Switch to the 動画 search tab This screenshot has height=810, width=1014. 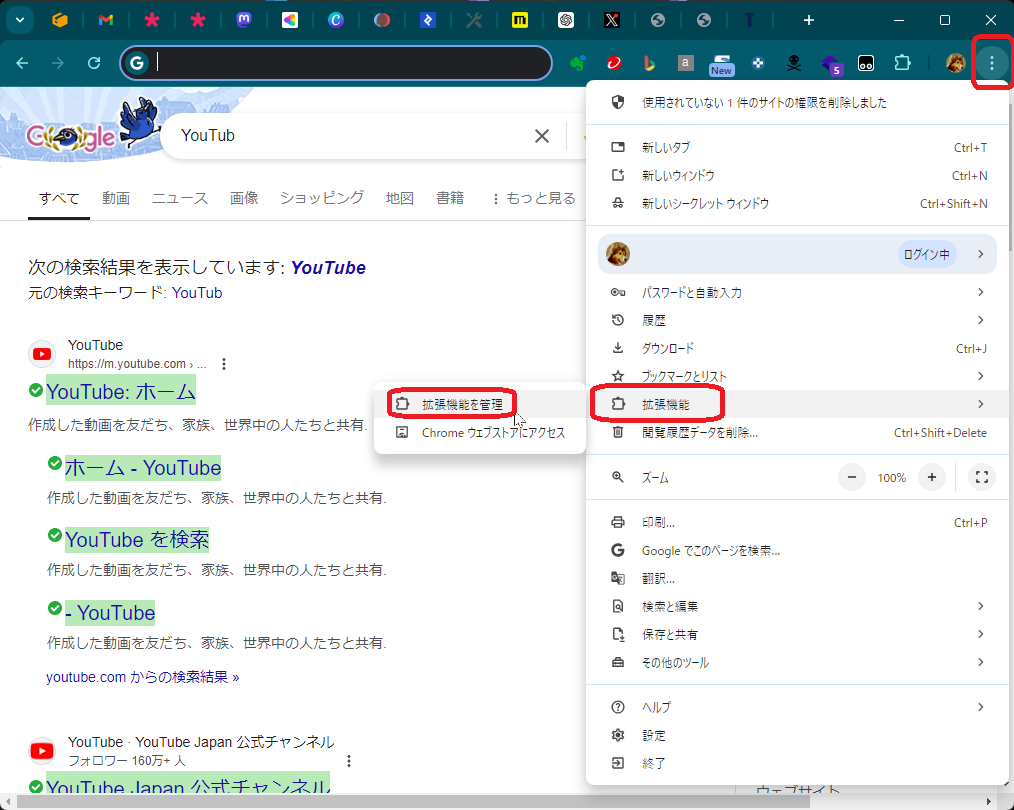pos(116,198)
